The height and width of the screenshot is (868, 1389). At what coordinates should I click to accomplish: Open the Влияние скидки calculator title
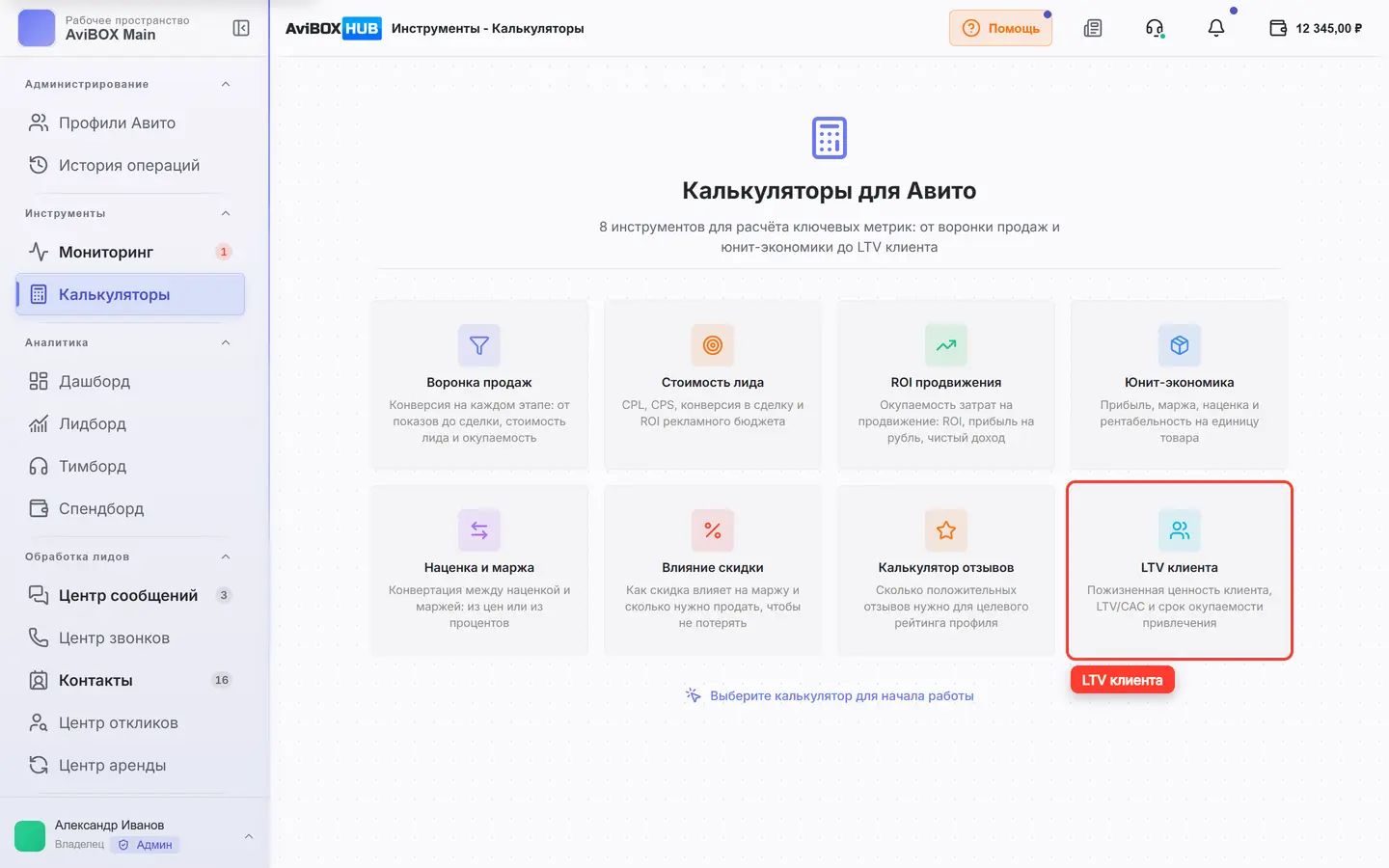(x=713, y=568)
